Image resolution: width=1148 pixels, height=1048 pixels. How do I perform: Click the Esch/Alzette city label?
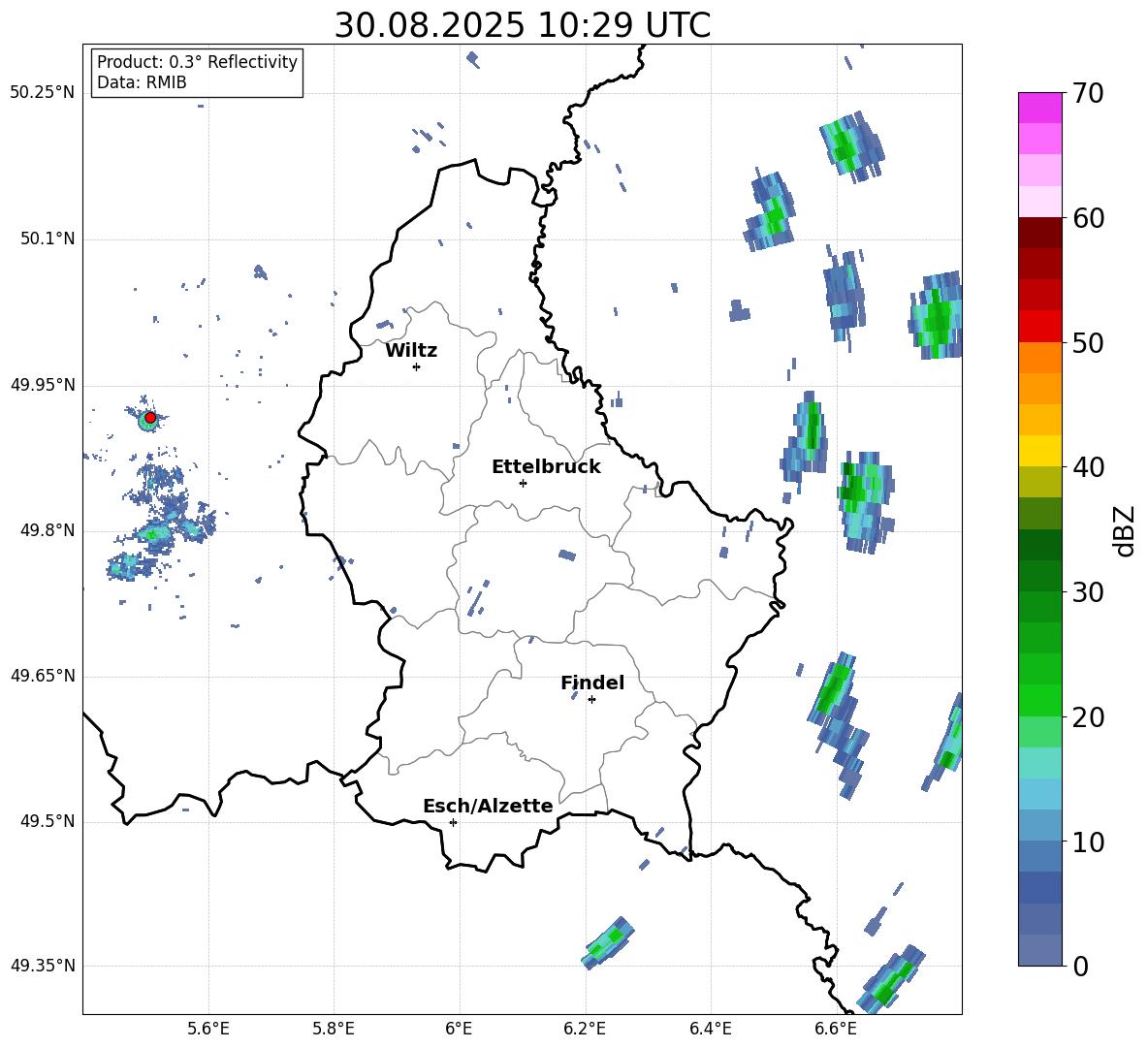coord(488,806)
